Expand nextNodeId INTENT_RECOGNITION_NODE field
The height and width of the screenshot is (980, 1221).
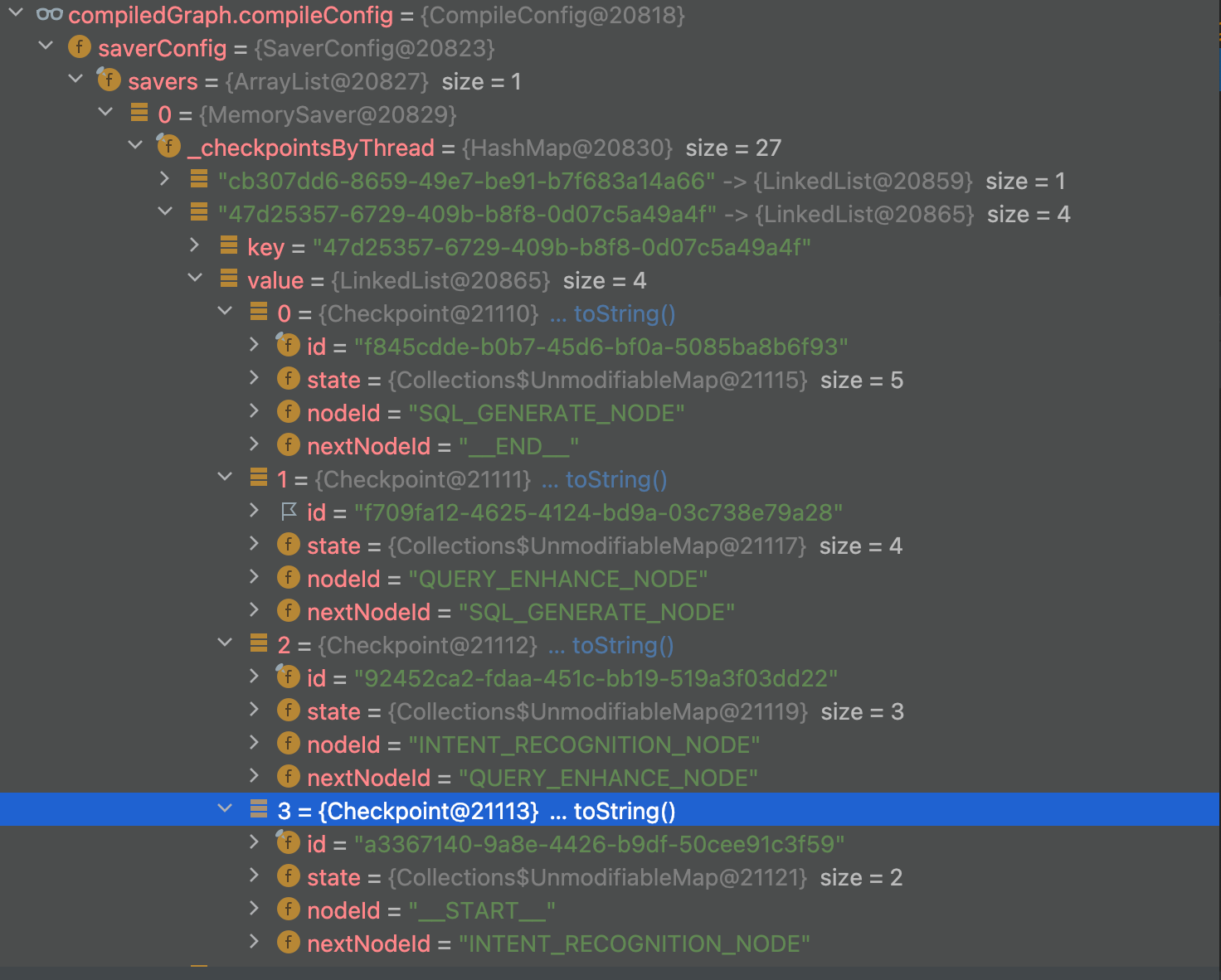click(x=255, y=941)
